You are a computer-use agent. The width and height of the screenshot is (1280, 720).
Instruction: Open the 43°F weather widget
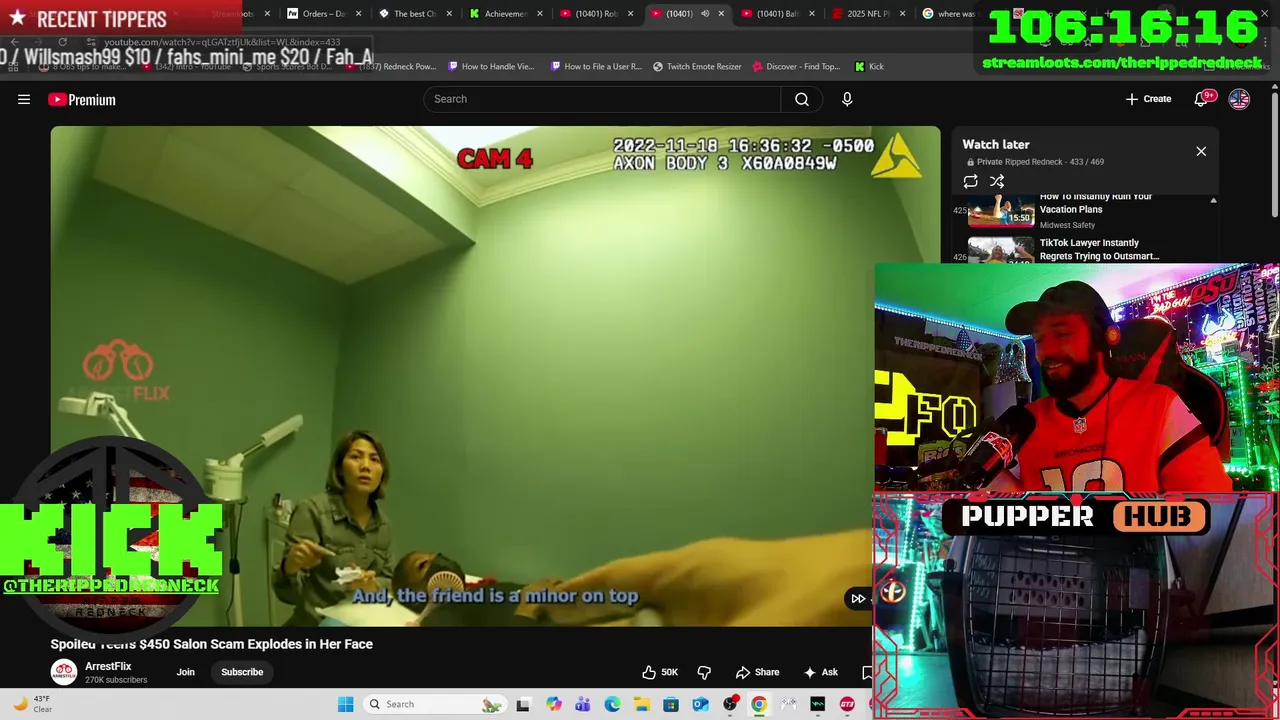click(32, 704)
